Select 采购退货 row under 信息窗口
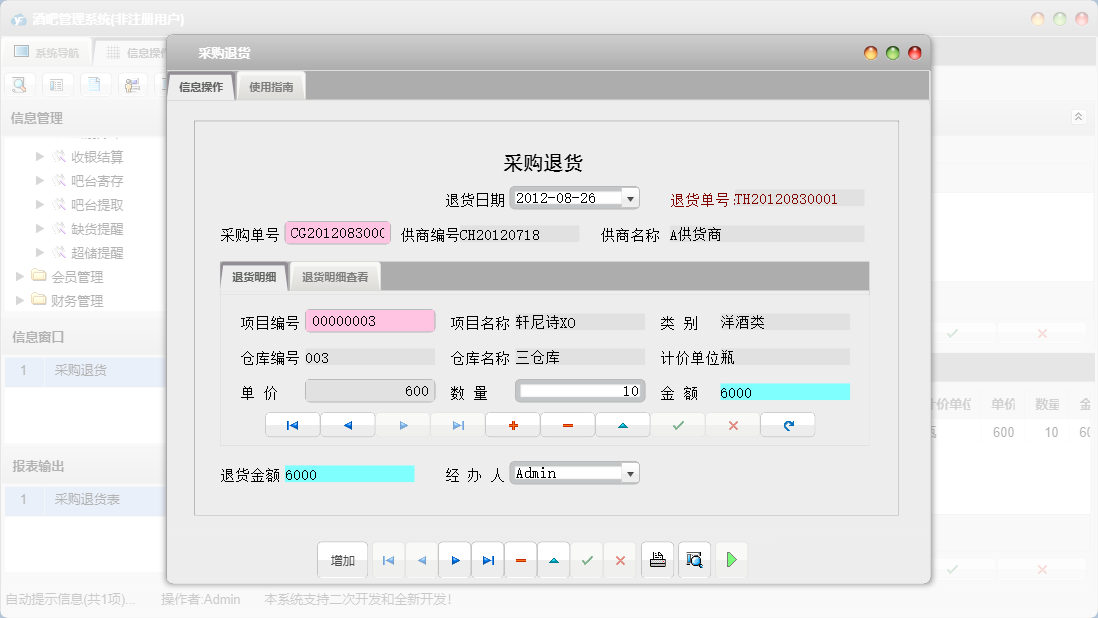Screen dimensions: 1098x618 tap(85, 370)
